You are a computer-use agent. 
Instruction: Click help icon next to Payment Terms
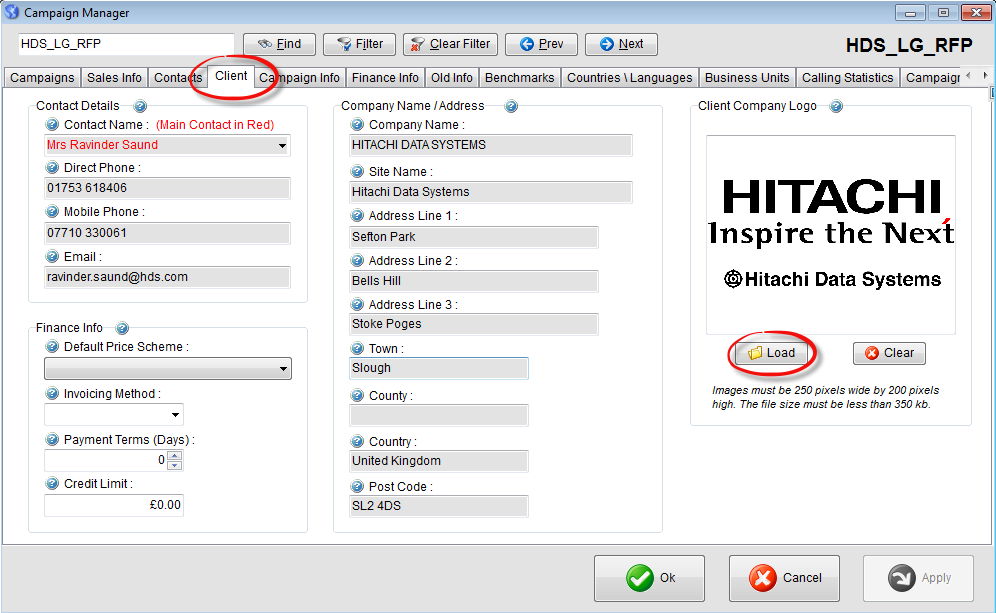[x=52, y=440]
